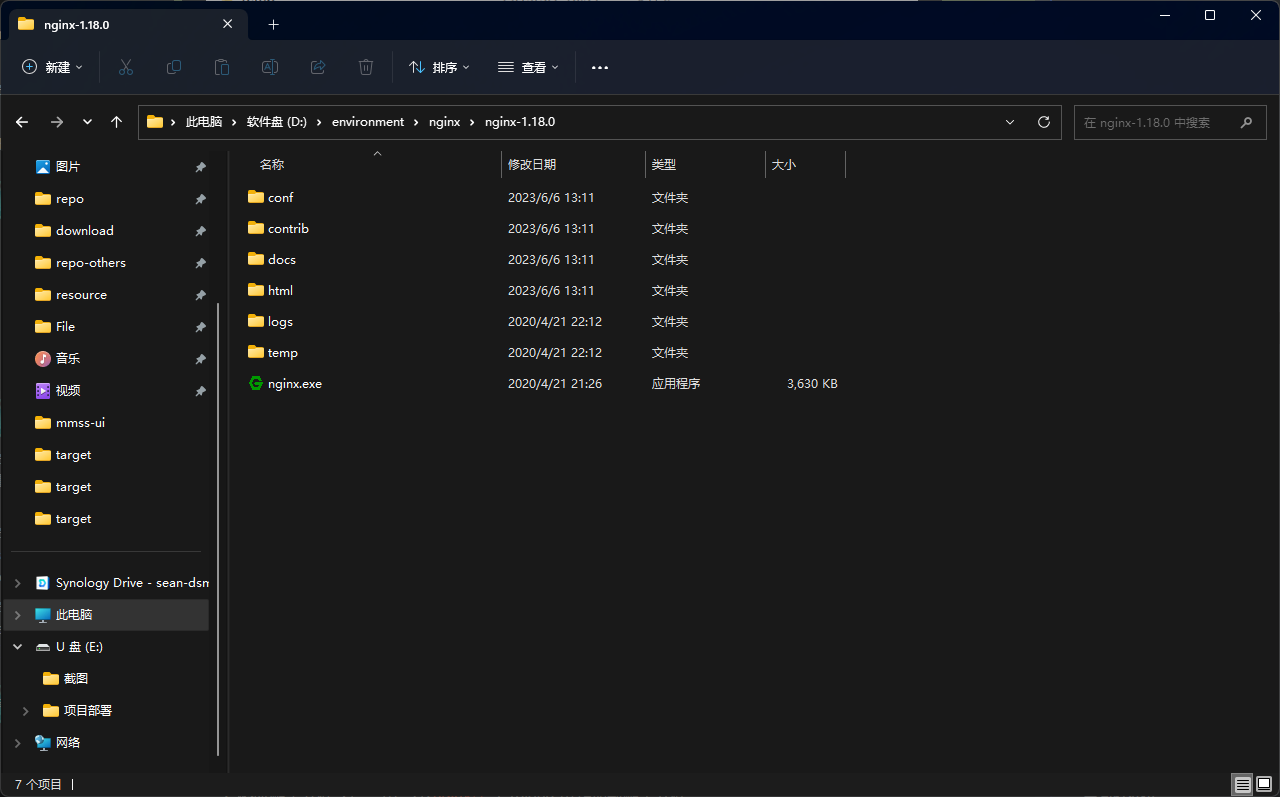Image resolution: width=1280 pixels, height=797 pixels.
Task: Expand the 项目部署 folder in the sidebar
Action: tap(25, 710)
